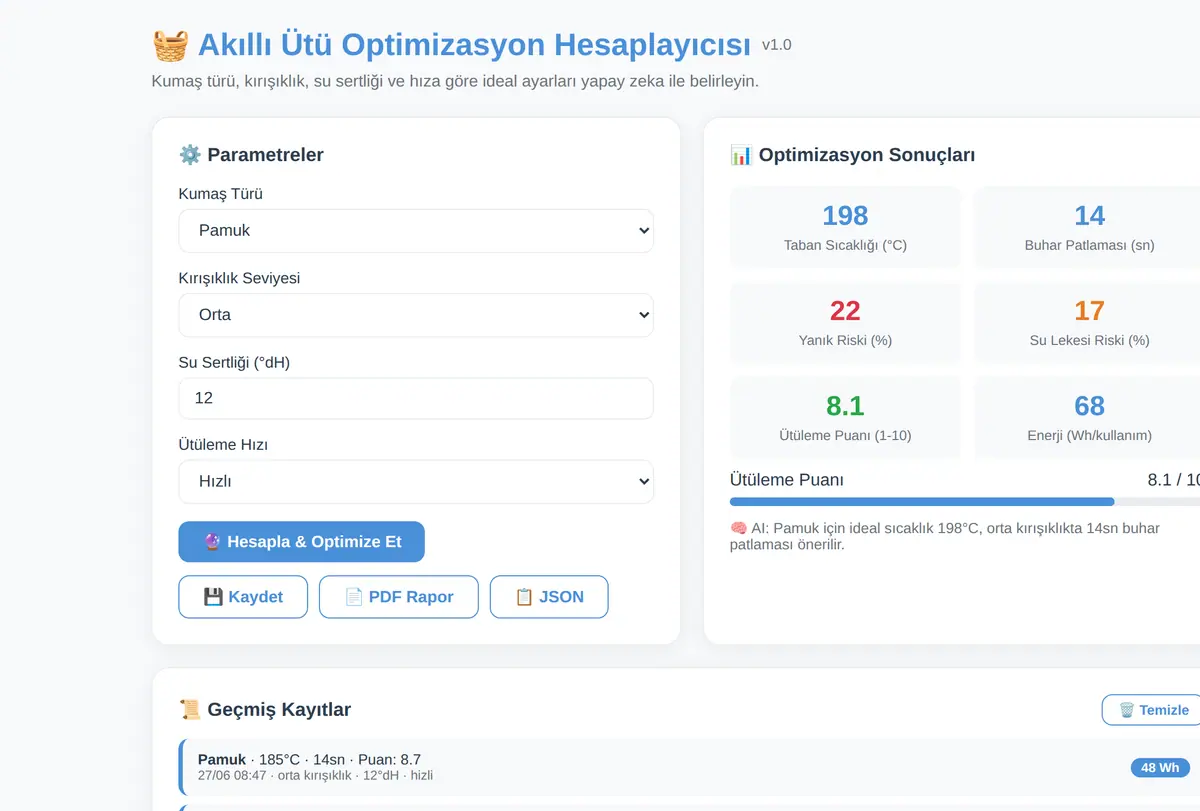Click the document icon on PDF Rapor
The height and width of the screenshot is (811, 1200).
pos(354,597)
